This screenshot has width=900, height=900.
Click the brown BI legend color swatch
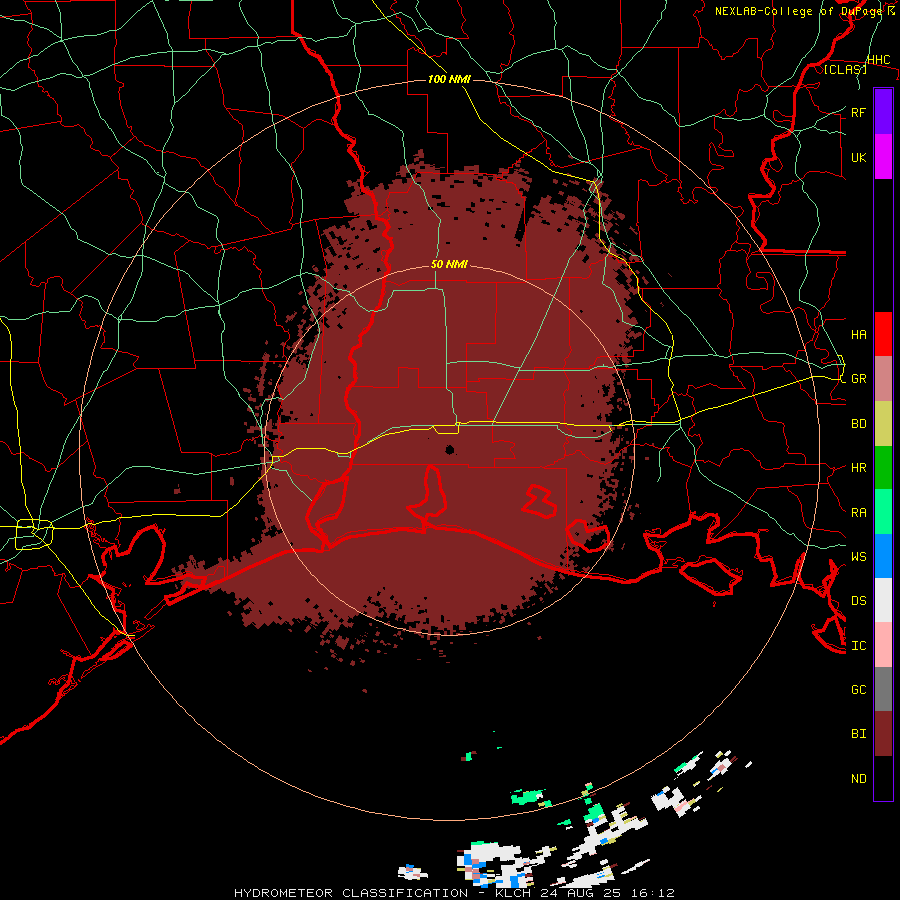point(883,734)
